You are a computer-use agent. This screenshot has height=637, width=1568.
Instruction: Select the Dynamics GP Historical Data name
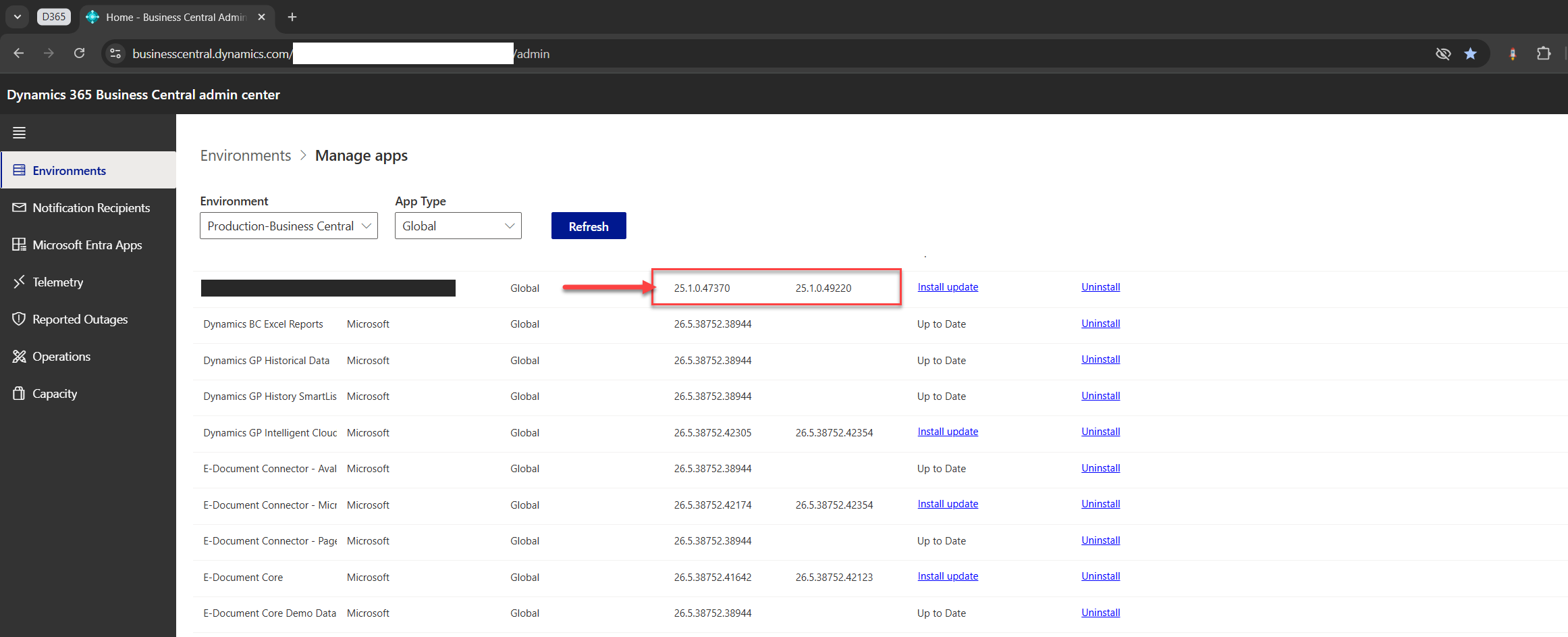[267, 361]
